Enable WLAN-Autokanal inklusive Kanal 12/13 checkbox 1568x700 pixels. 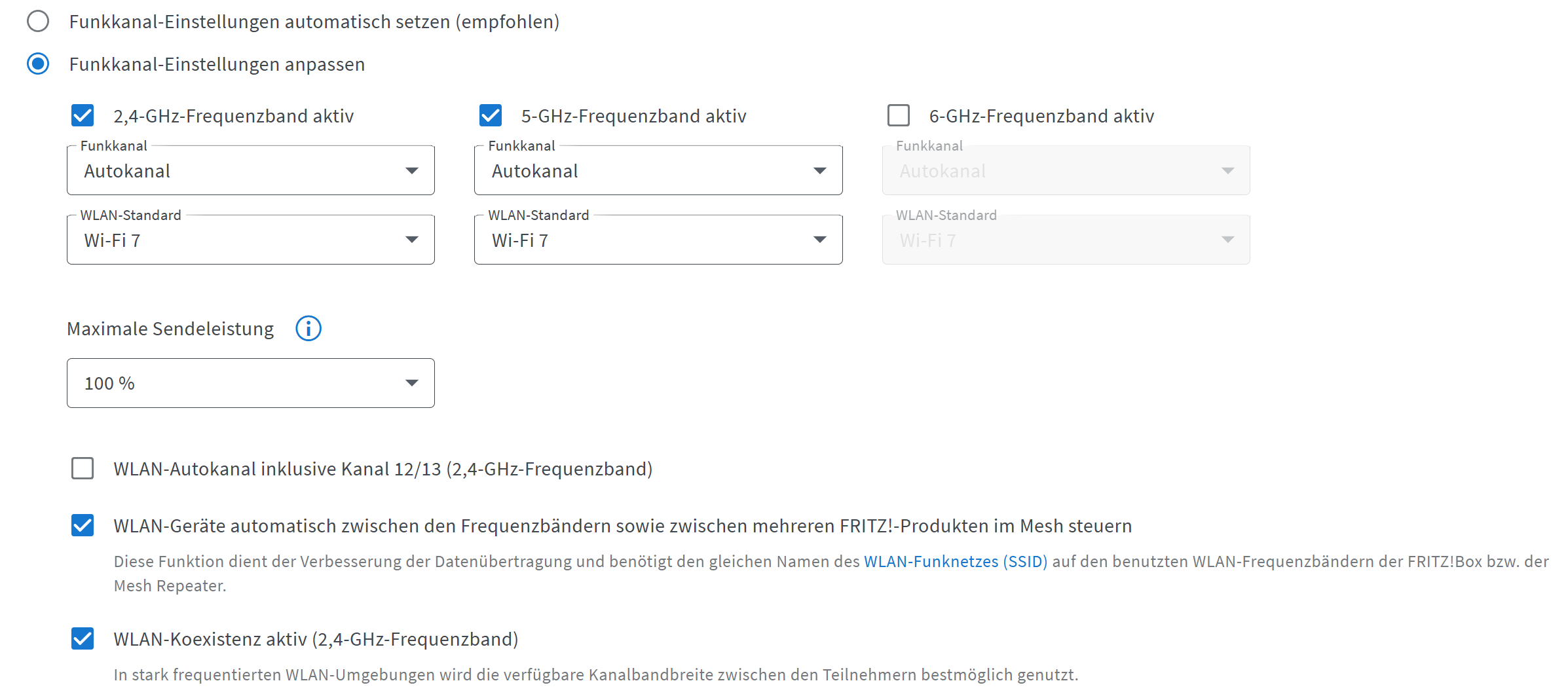(x=83, y=469)
